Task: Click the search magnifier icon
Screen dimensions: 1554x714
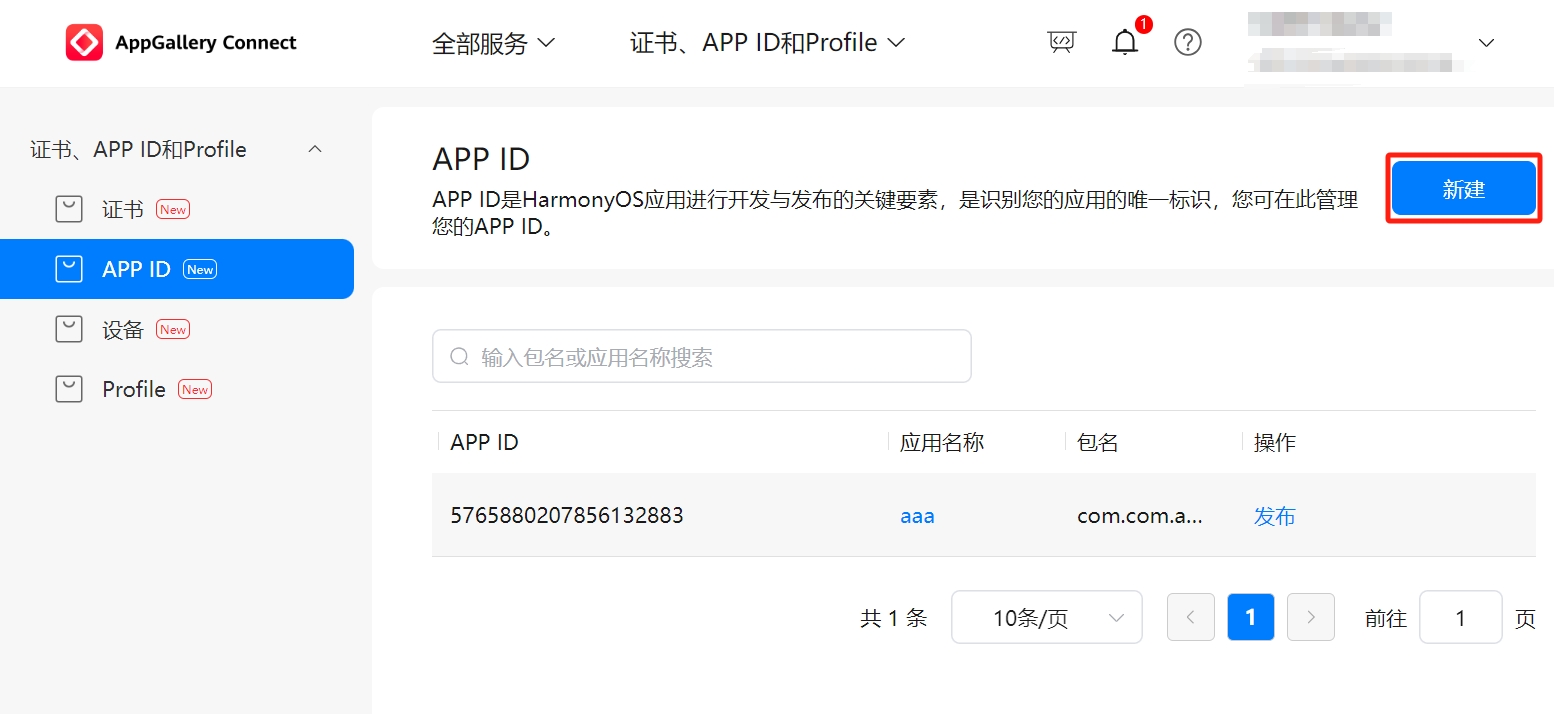Action: (459, 357)
